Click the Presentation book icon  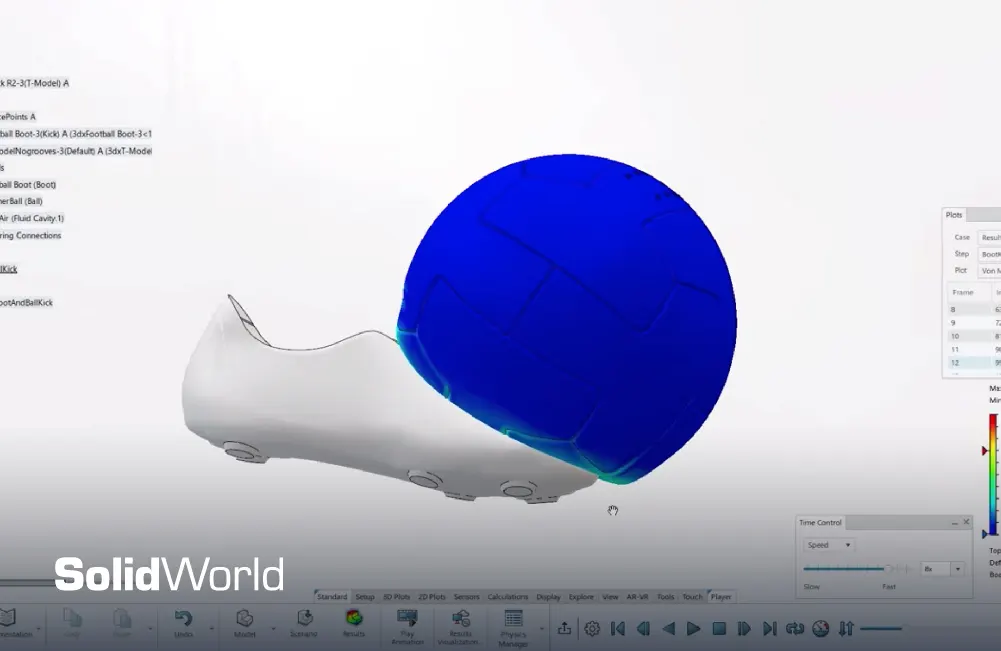(7, 618)
